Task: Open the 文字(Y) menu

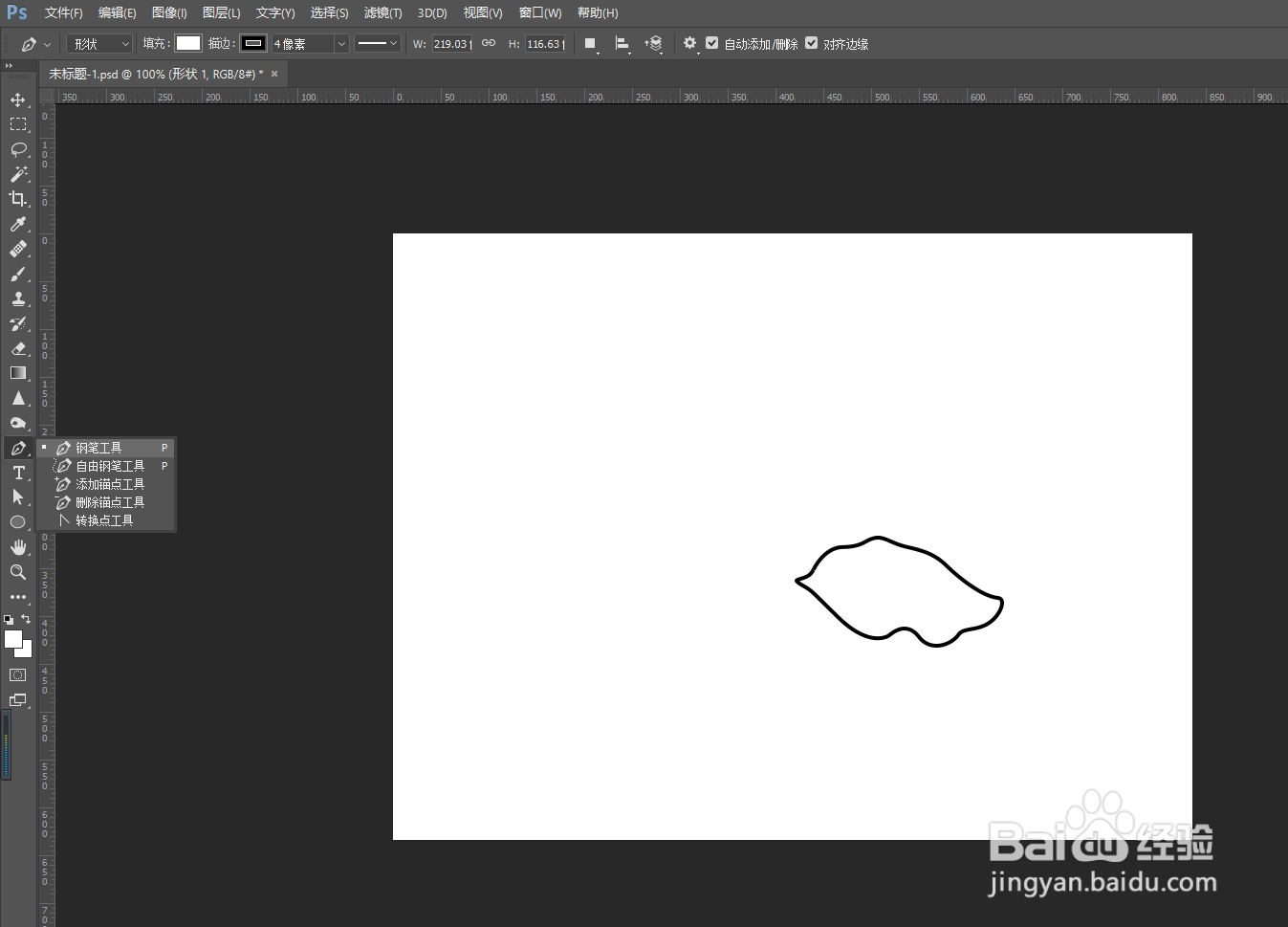Action: tap(275, 13)
